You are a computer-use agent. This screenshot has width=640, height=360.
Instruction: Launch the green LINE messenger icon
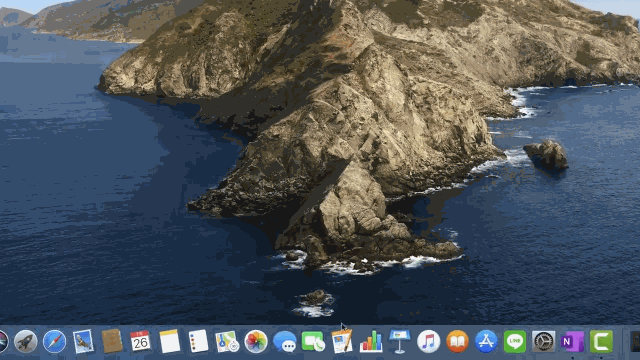pyautogui.click(x=515, y=342)
